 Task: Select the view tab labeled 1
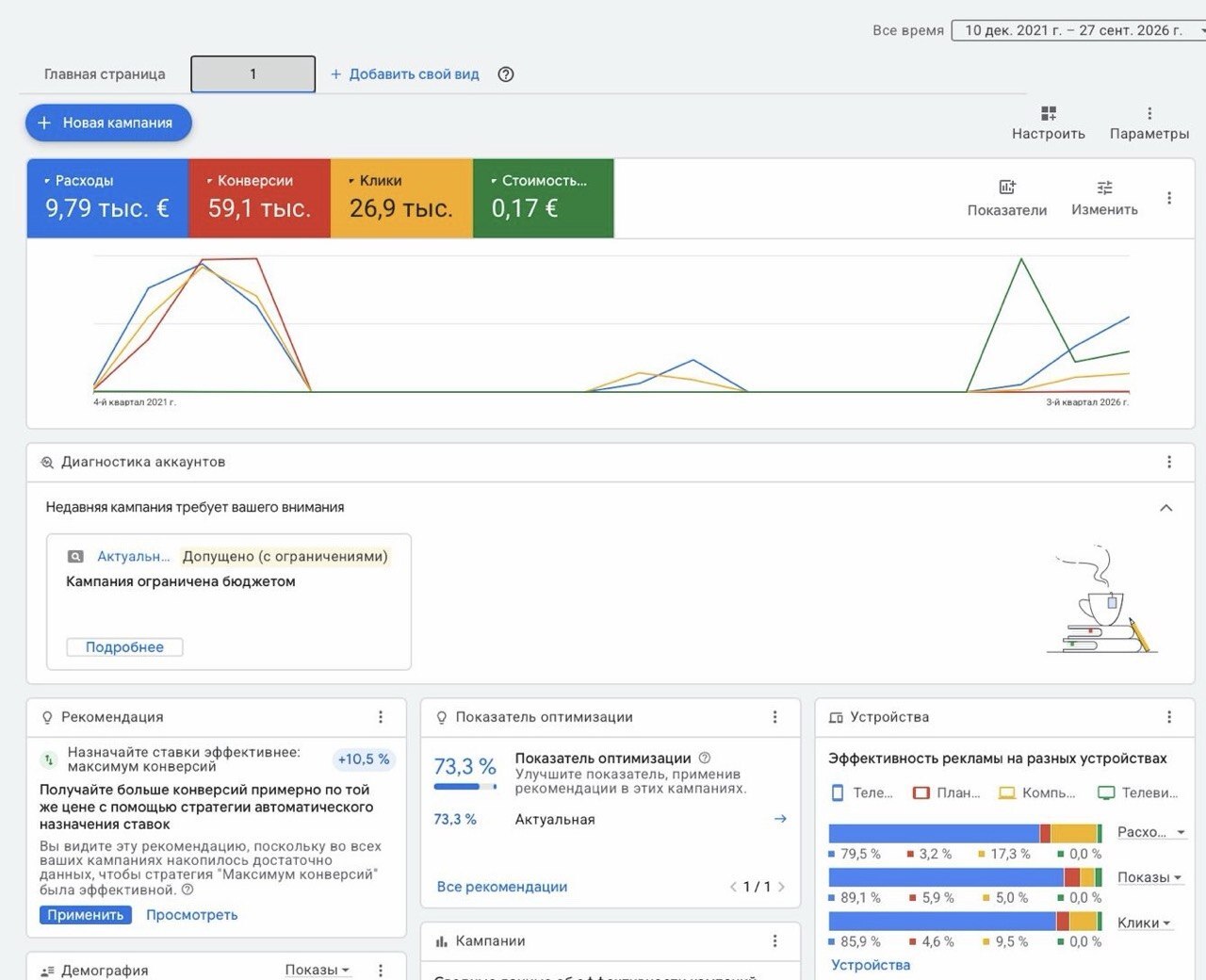click(253, 74)
